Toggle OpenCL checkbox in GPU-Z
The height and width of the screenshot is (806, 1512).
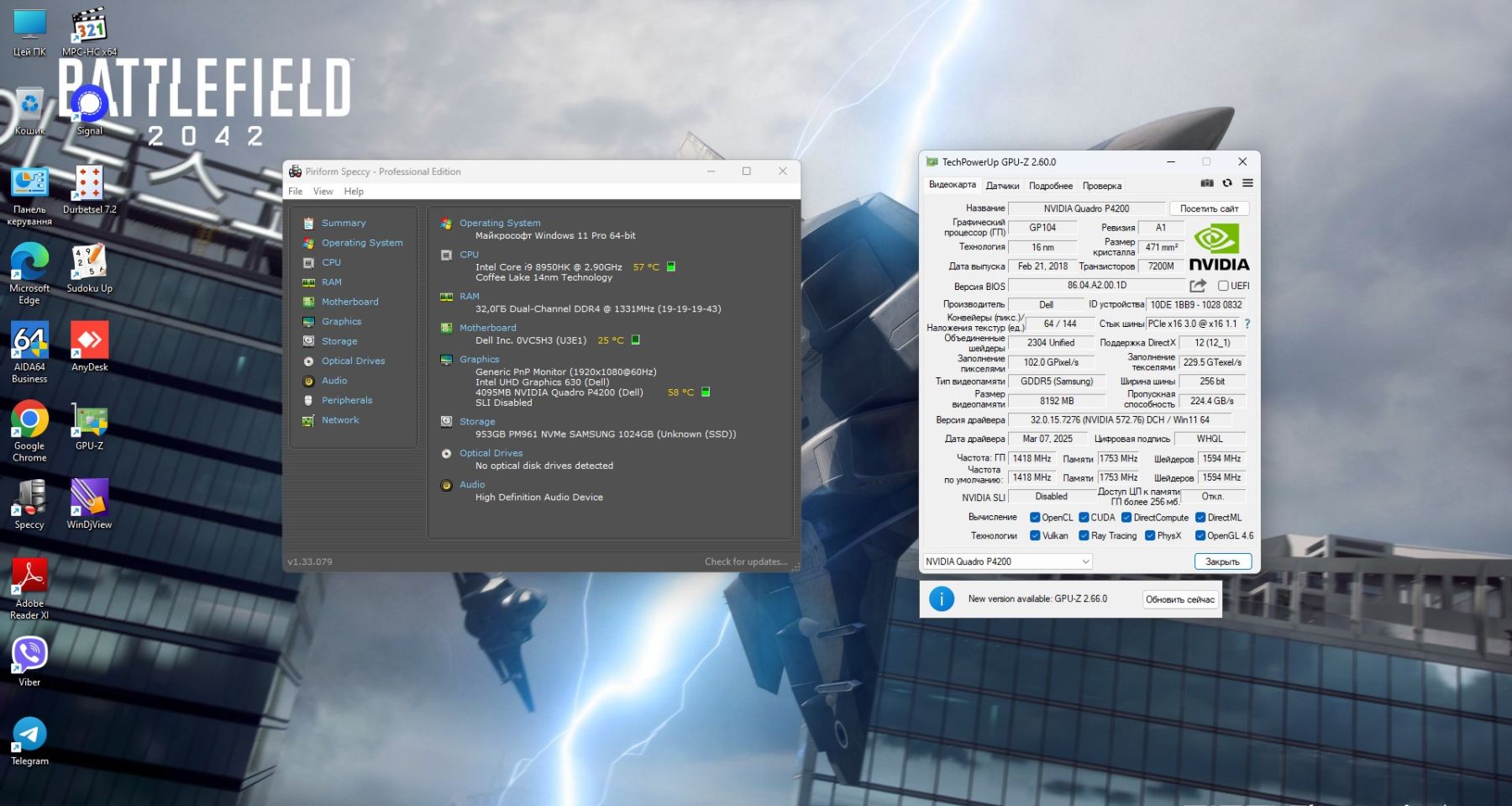[x=1035, y=518]
